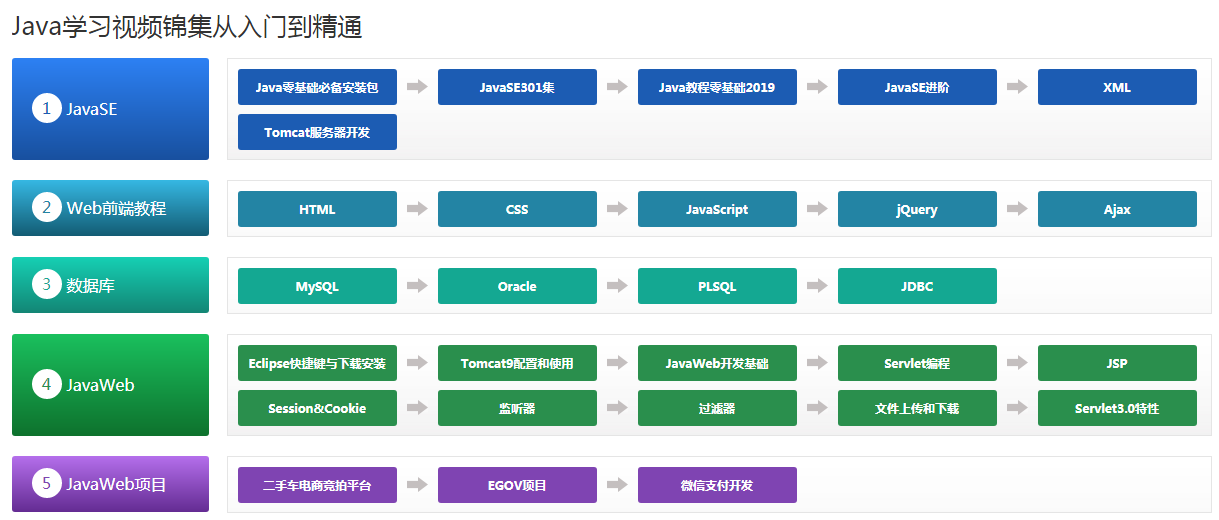The height and width of the screenshot is (520, 1219).
Task: Open the jQuery tutorial
Action: (x=917, y=209)
